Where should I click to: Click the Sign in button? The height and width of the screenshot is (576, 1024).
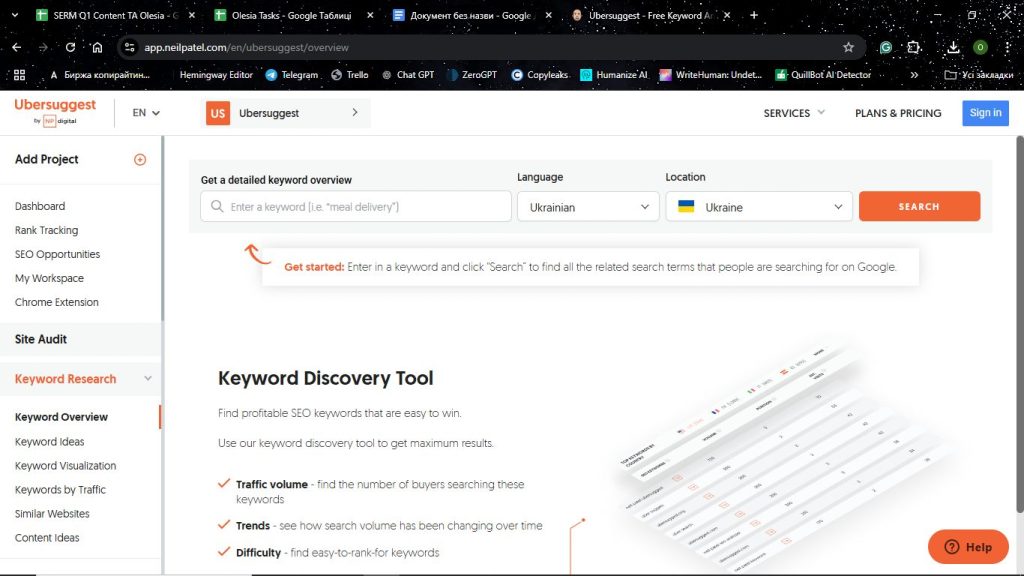[985, 113]
